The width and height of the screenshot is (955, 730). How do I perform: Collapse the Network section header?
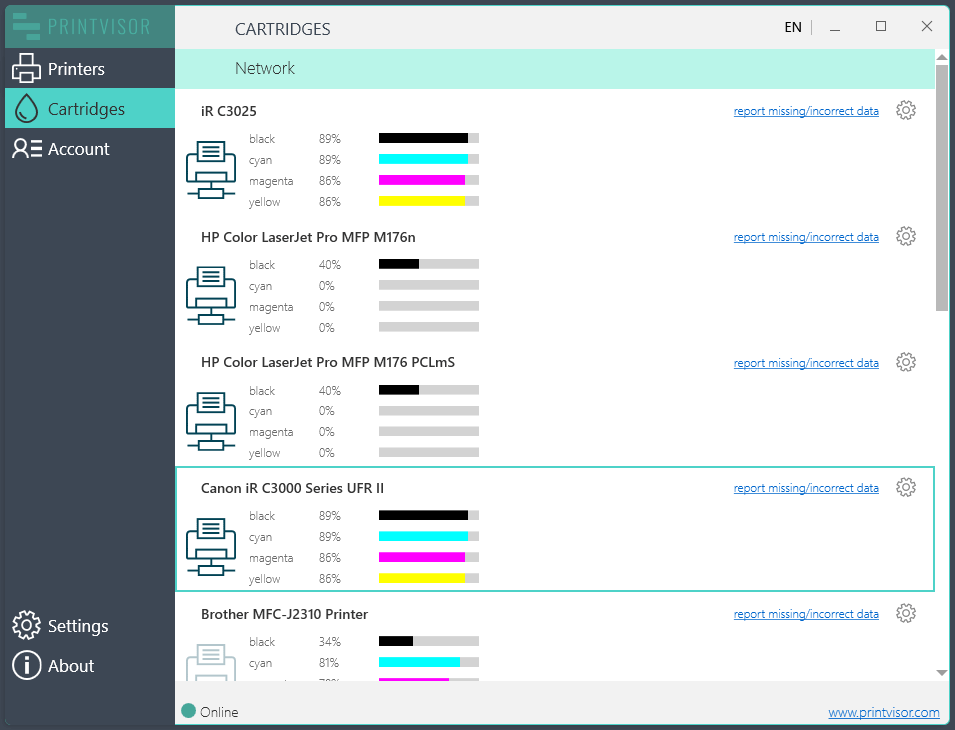265,69
